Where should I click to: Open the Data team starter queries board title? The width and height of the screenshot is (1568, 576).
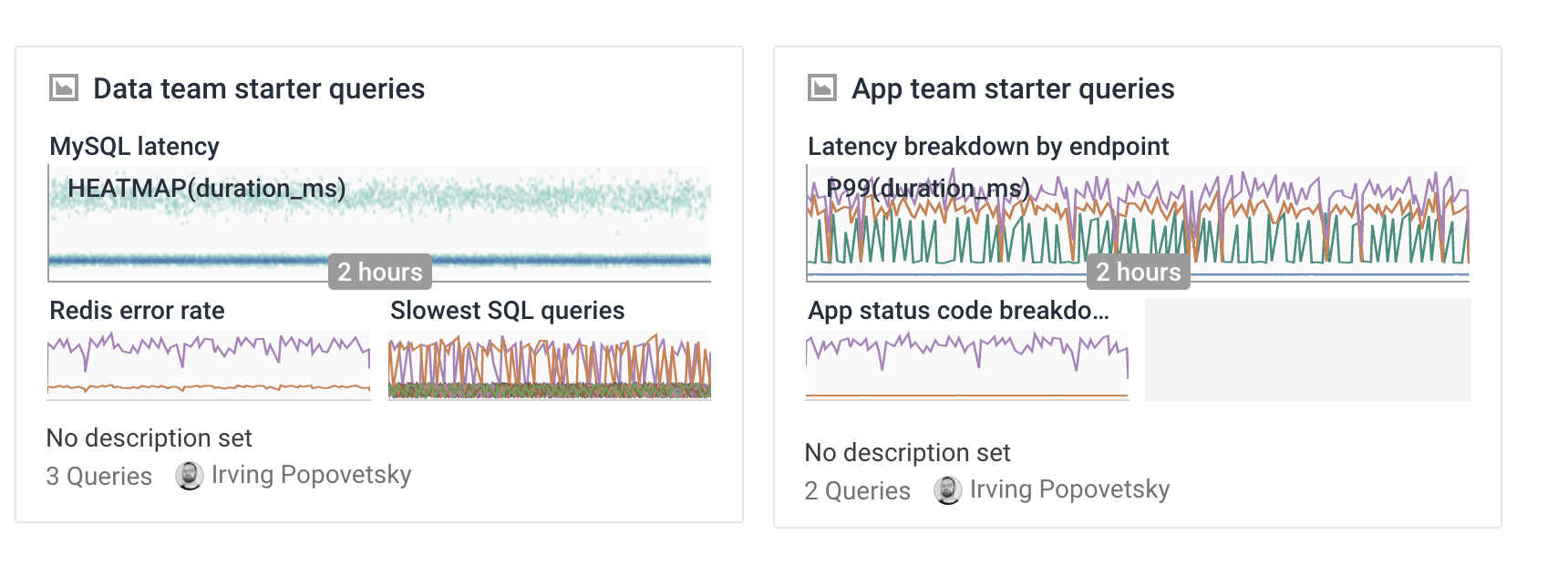(x=259, y=88)
